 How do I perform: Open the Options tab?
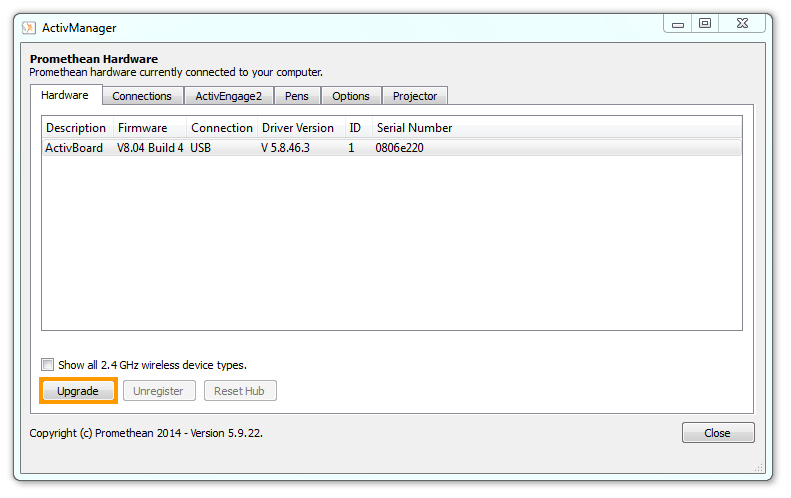click(x=351, y=96)
